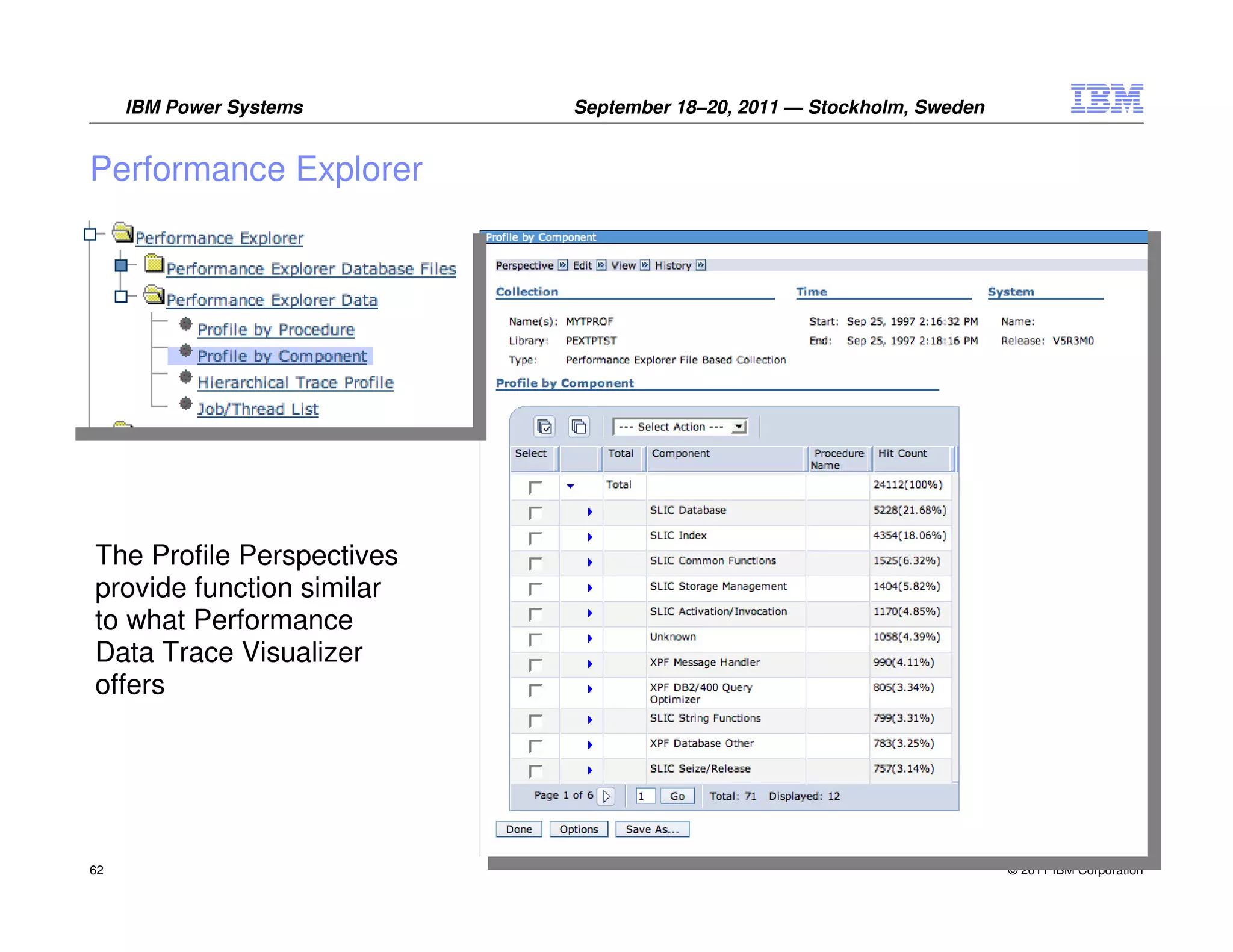Tick the SLIC Seize/Release checkbox
Screen dimensions: 1233x952
point(535,771)
